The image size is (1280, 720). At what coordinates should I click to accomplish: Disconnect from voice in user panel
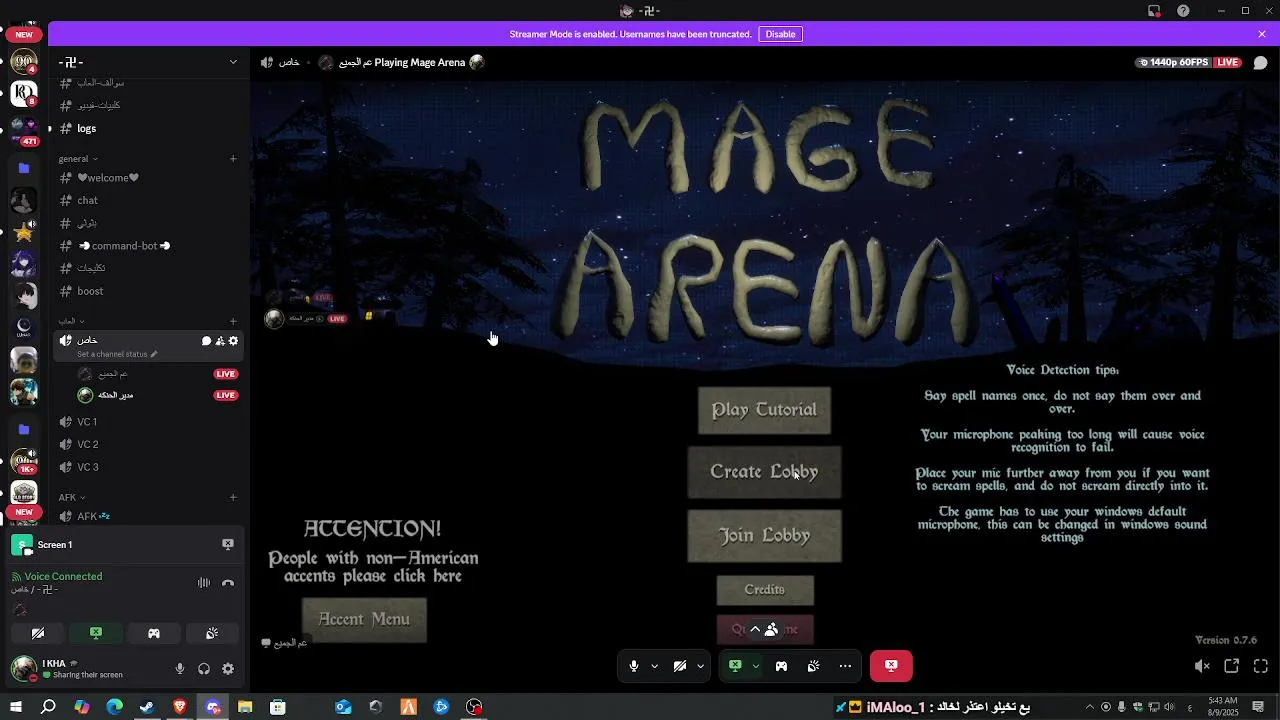click(x=228, y=583)
